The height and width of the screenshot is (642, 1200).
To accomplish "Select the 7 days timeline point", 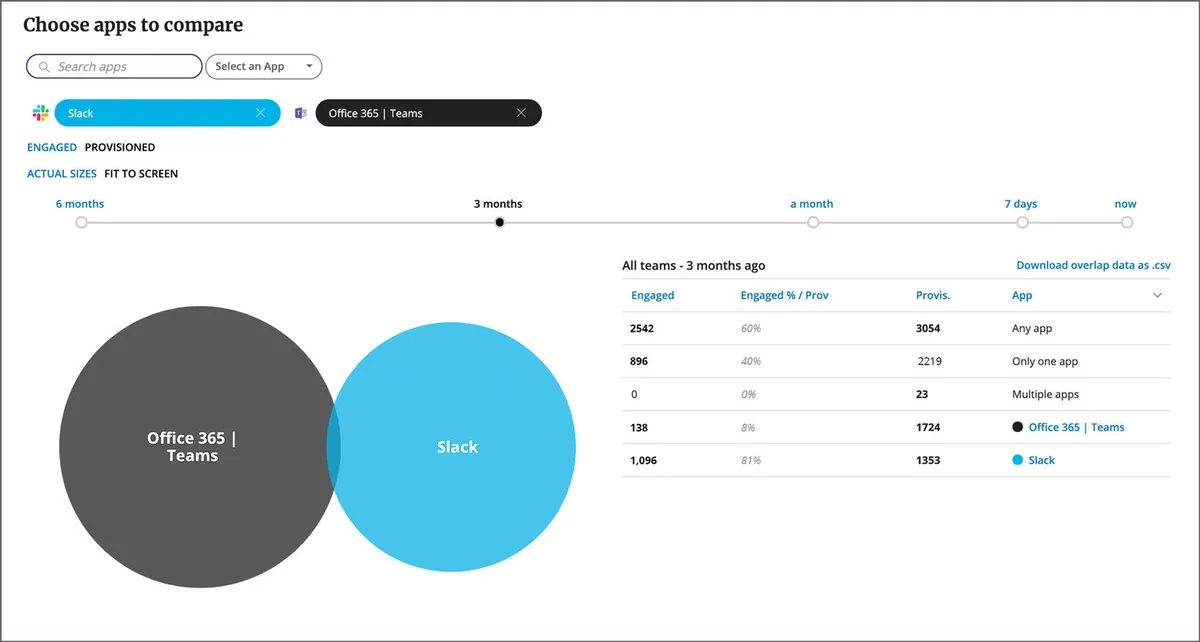I will [x=1022, y=222].
